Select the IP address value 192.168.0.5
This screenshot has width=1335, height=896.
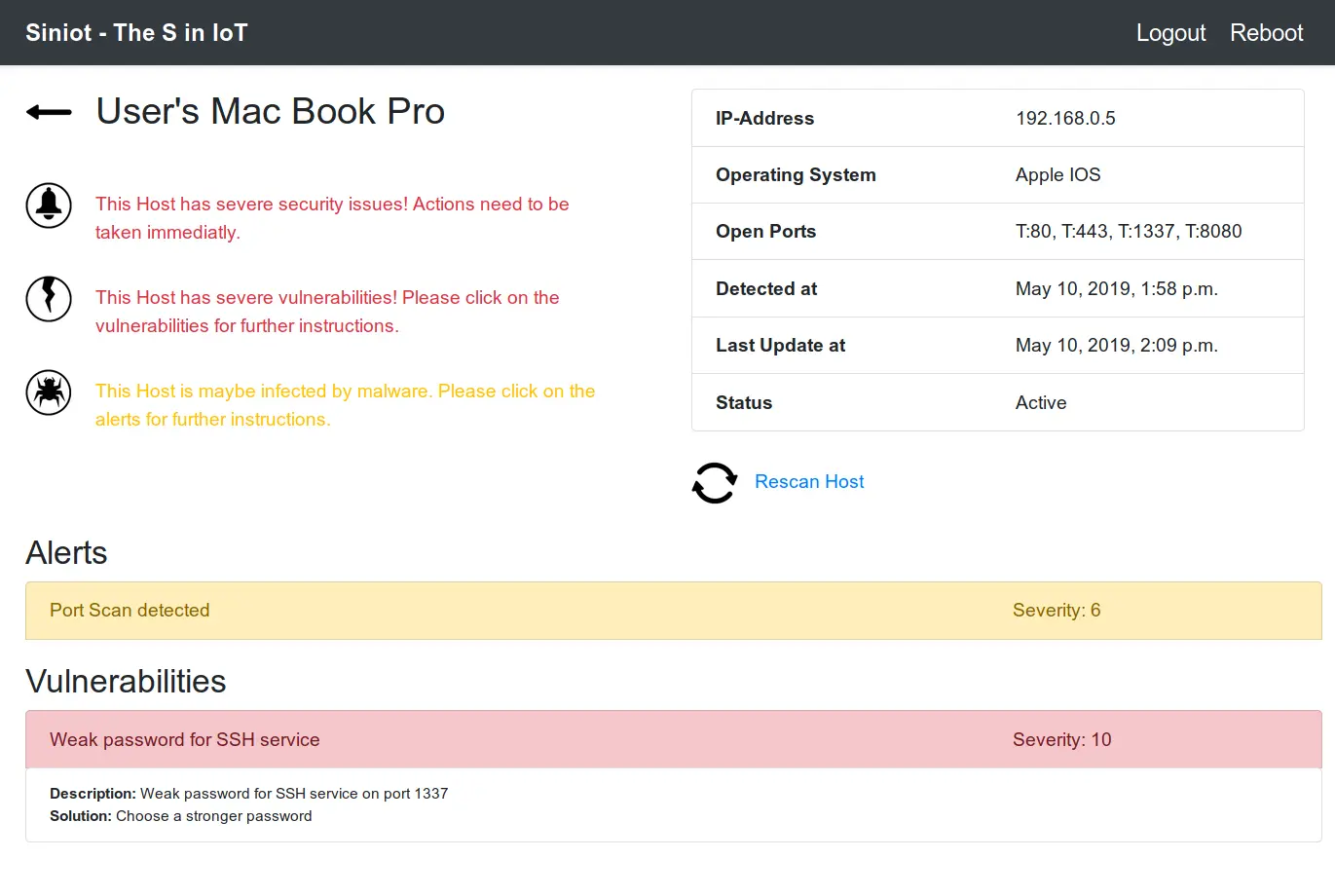coord(1065,118)
